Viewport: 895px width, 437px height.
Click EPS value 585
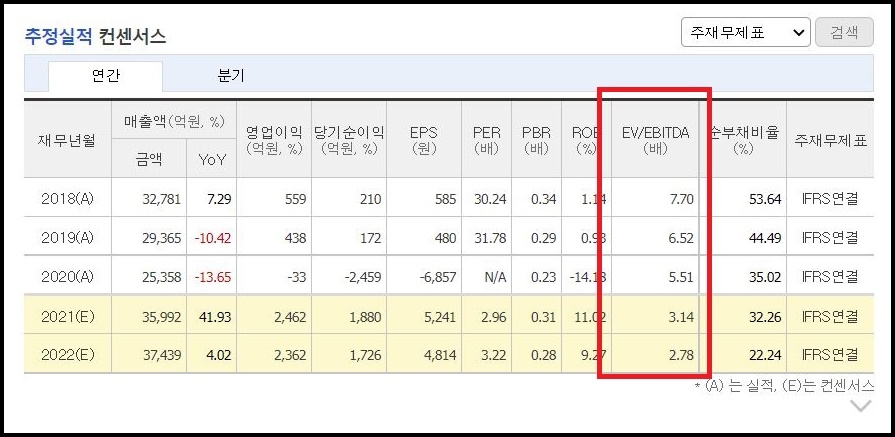coord(446,199)
